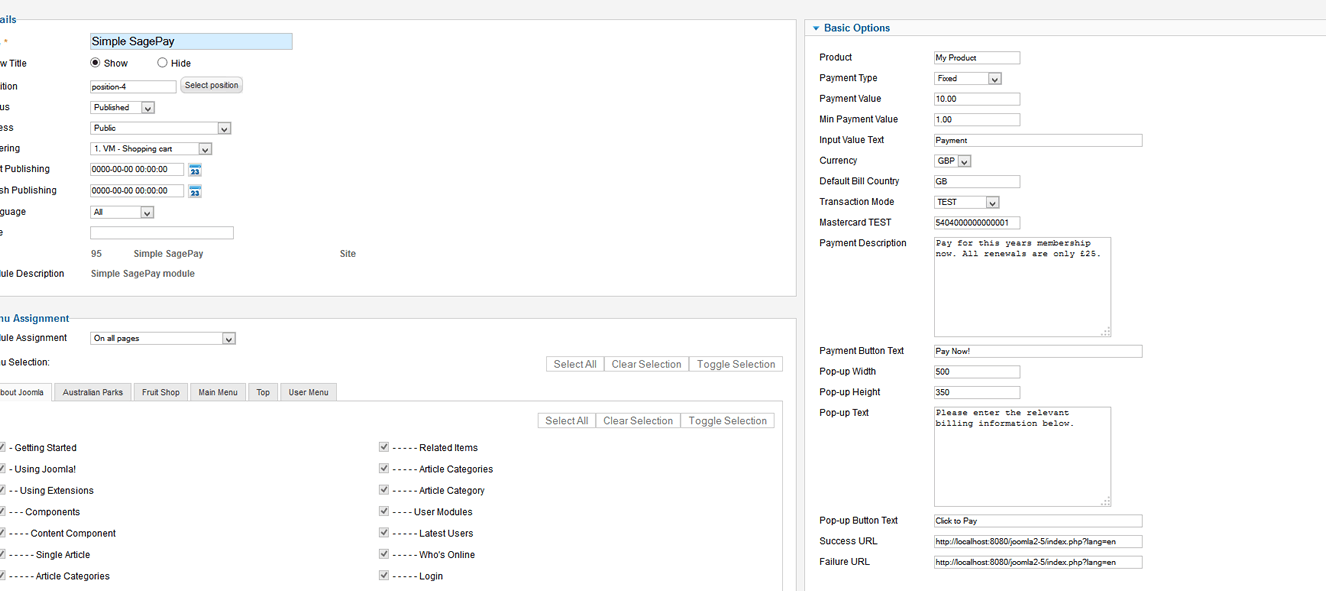Select the Hide title radio button
This screenshot has width=1326, height=591.
162,63
